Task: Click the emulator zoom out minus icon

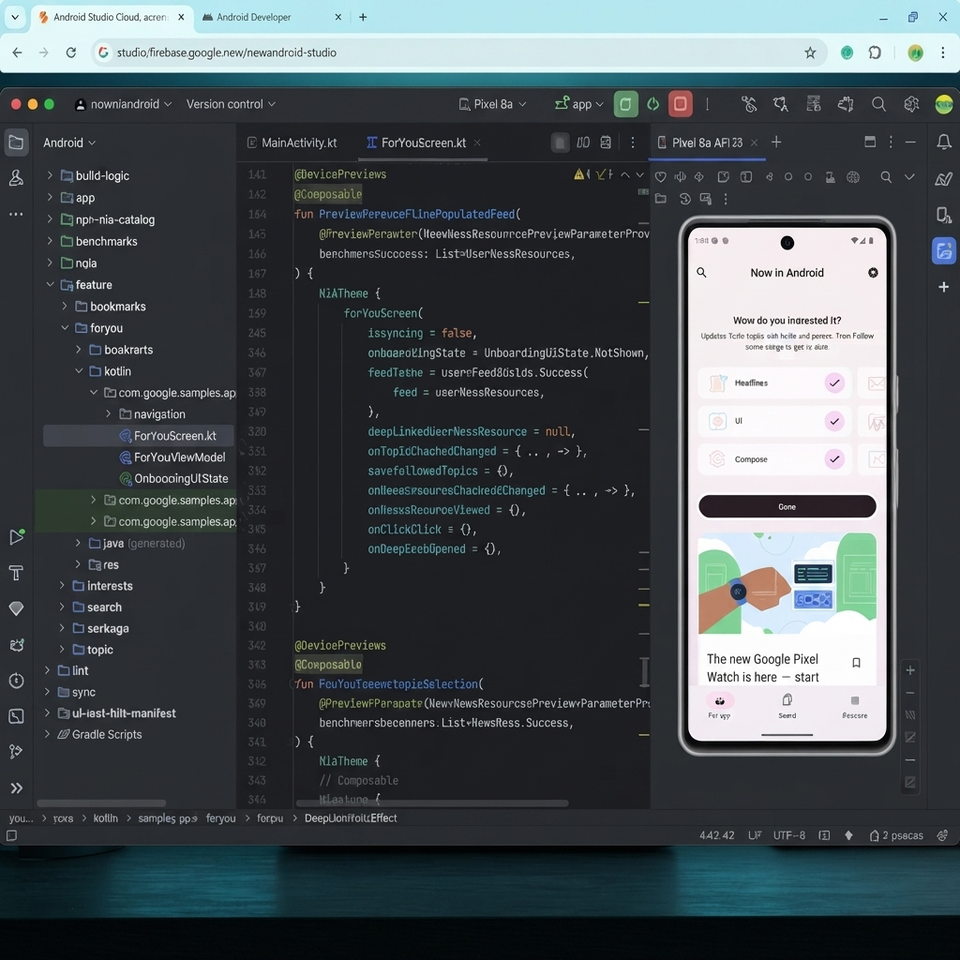Action: click(910, 693)
